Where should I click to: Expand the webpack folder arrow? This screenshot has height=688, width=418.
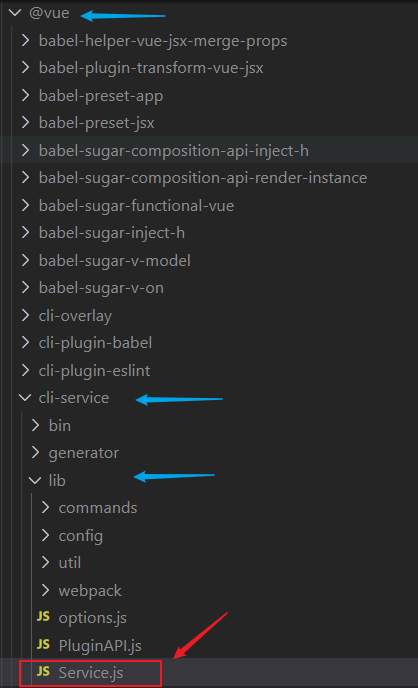pyautogui.click(x=45, y=590)
